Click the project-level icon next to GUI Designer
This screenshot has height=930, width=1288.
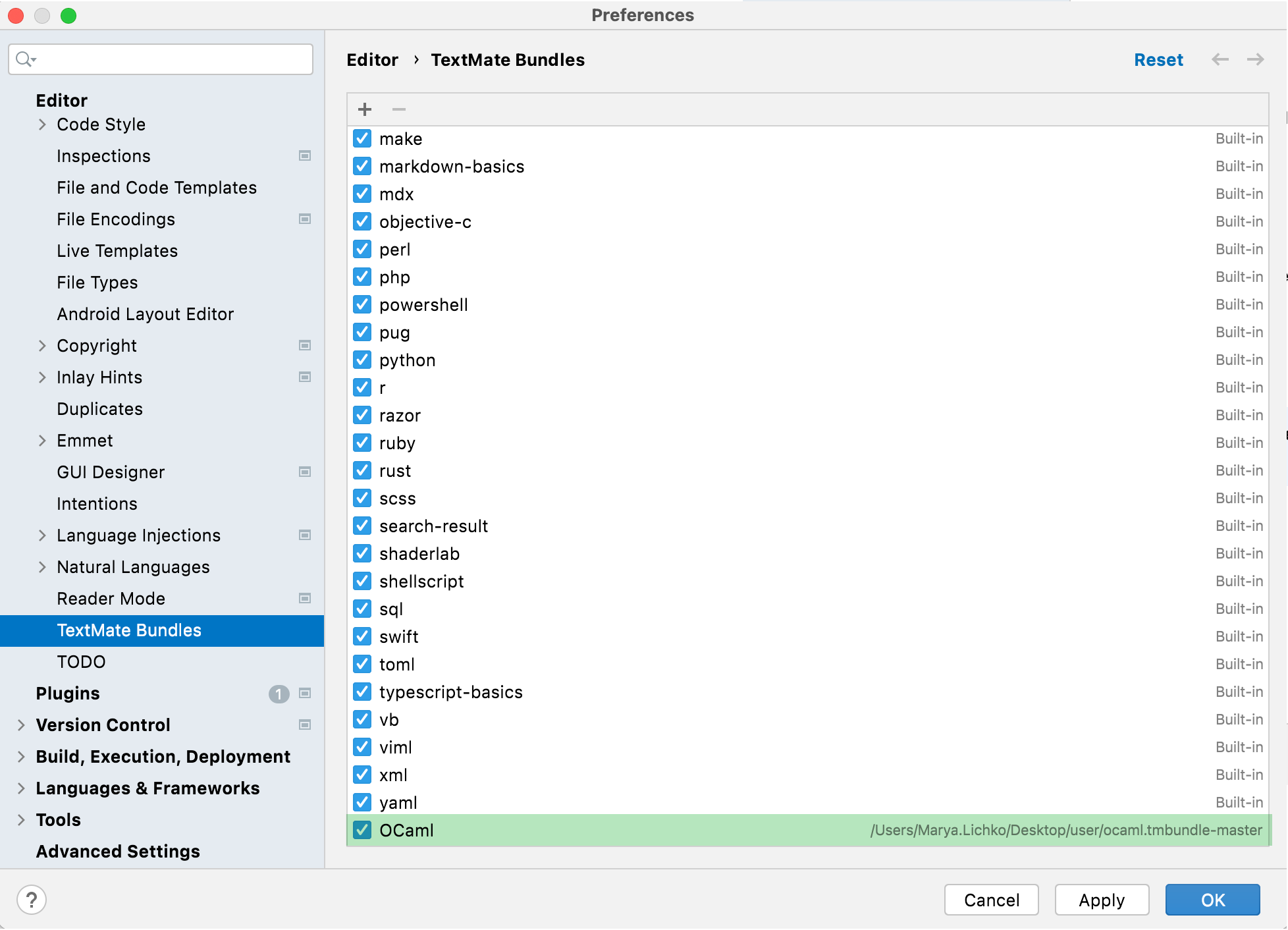click(x=305, y=472)
